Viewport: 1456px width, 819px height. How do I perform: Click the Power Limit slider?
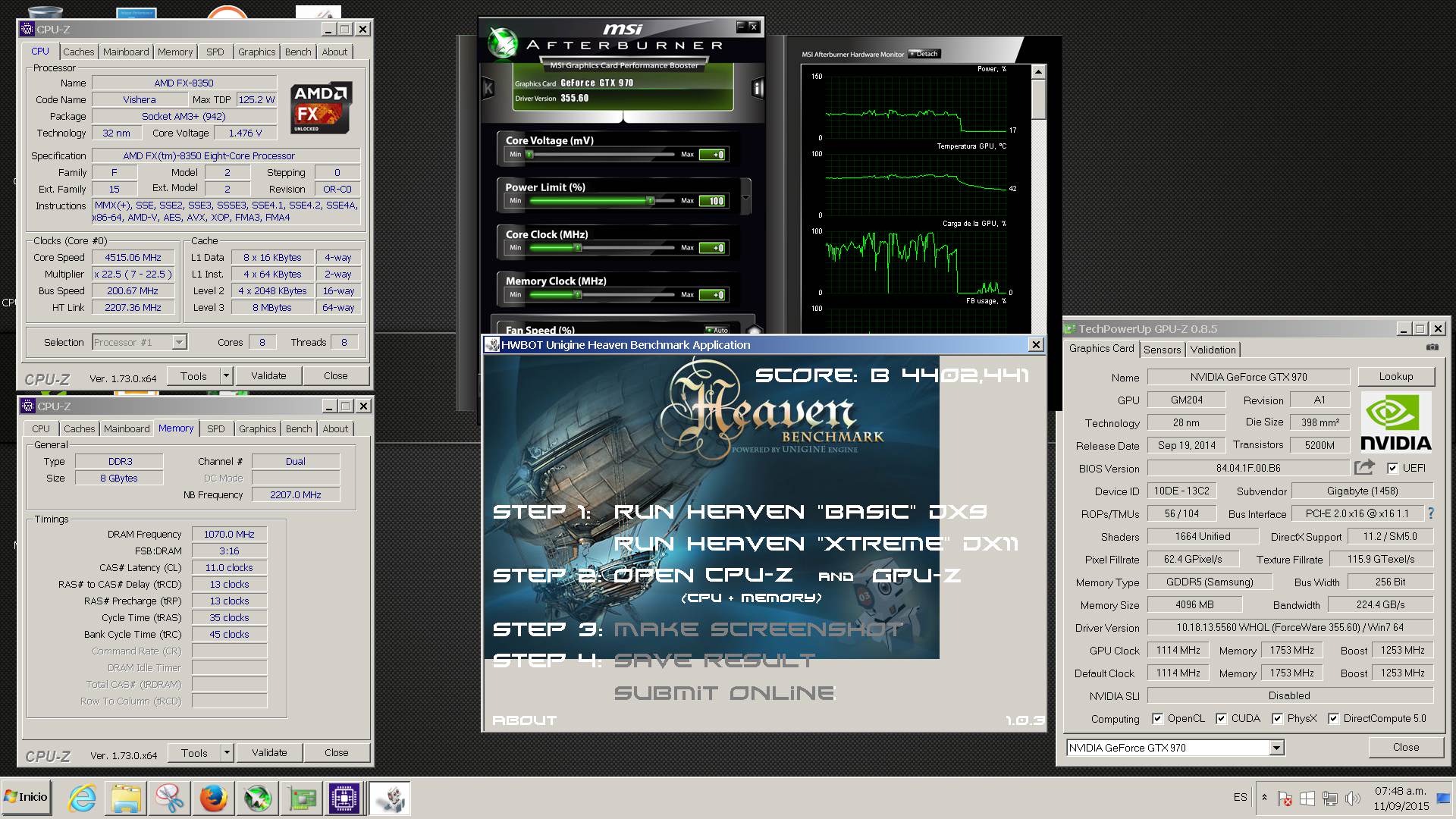[601, 201]
